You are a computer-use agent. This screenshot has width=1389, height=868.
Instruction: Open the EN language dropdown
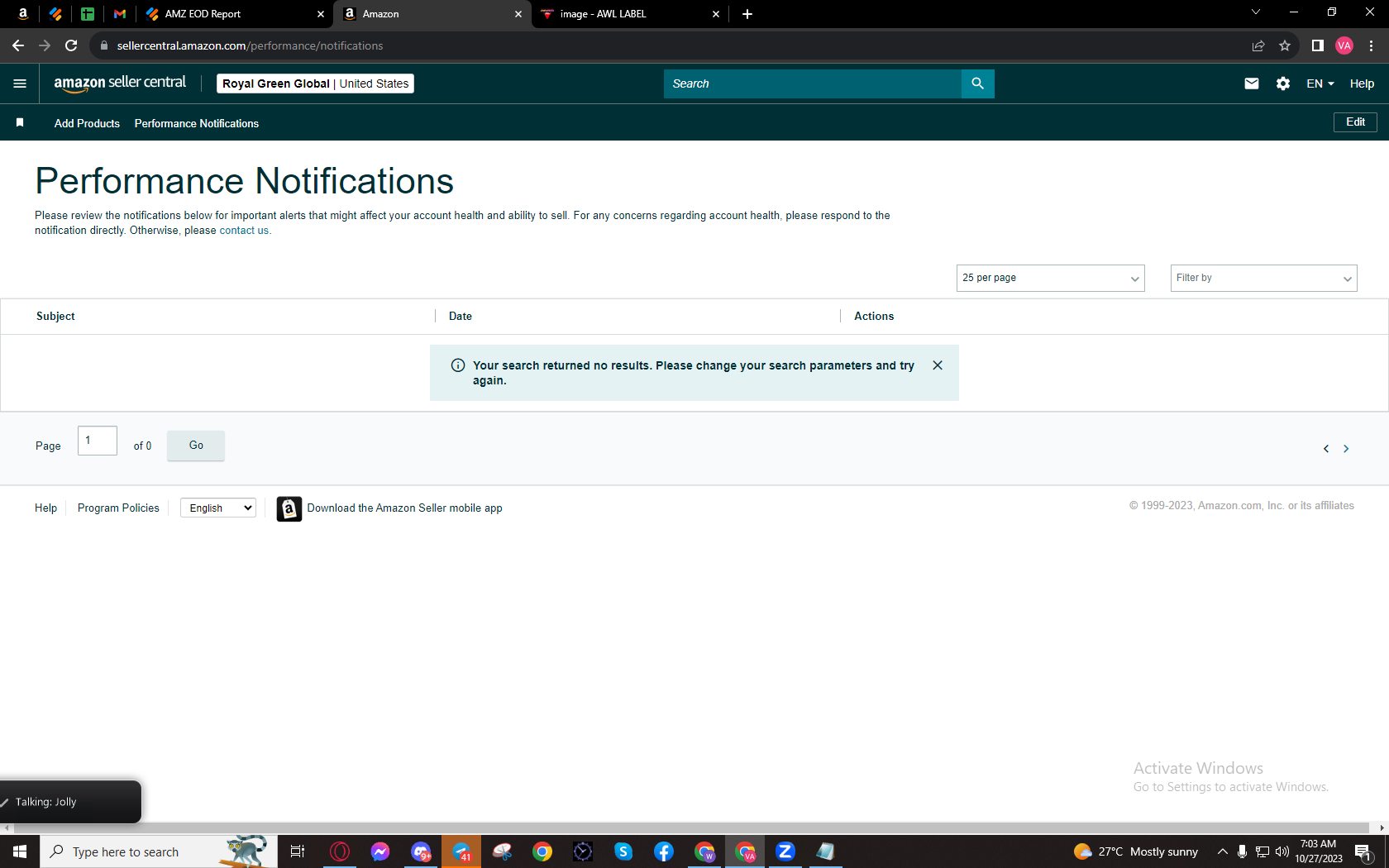pyautogui.click(x=1320, y=83)
